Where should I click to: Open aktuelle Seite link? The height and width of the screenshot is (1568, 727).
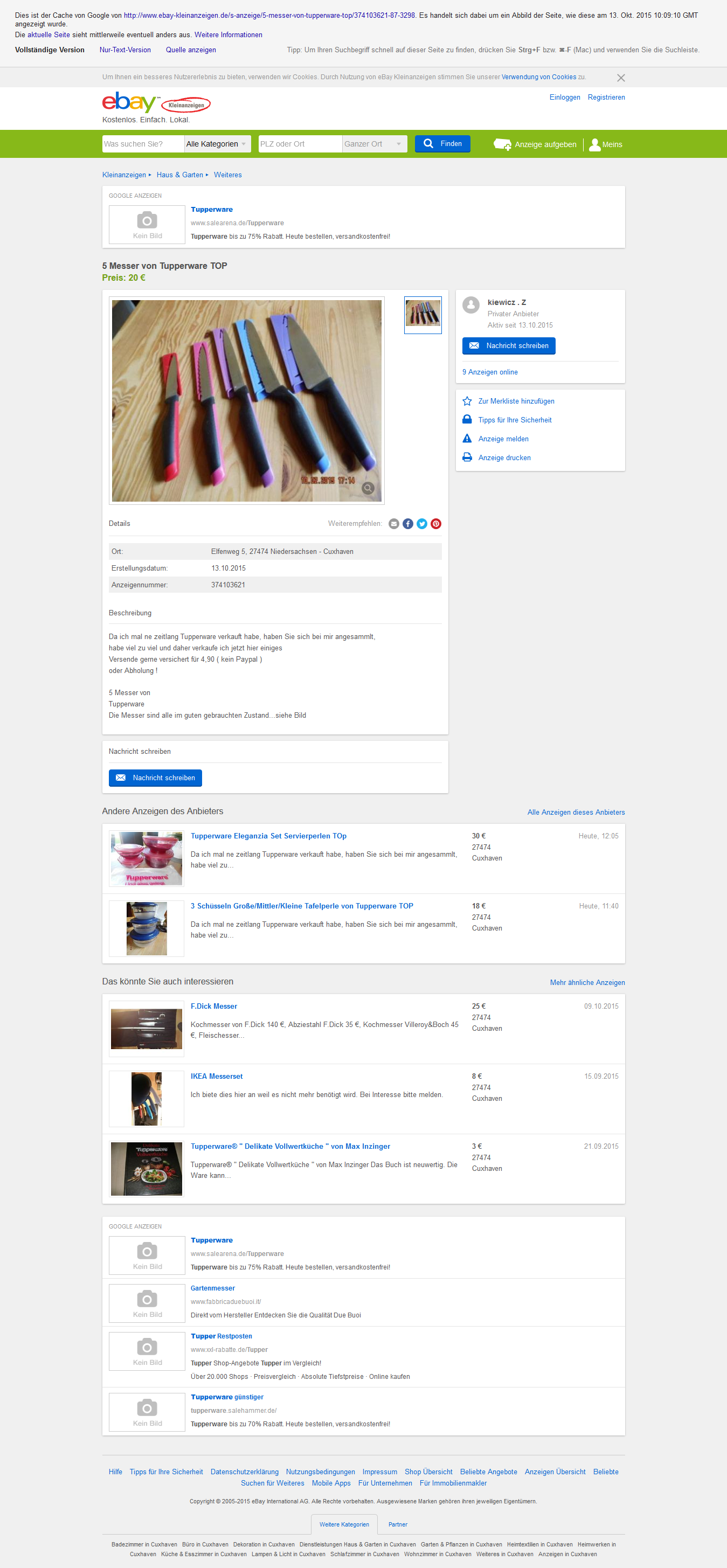click(49, 34)
